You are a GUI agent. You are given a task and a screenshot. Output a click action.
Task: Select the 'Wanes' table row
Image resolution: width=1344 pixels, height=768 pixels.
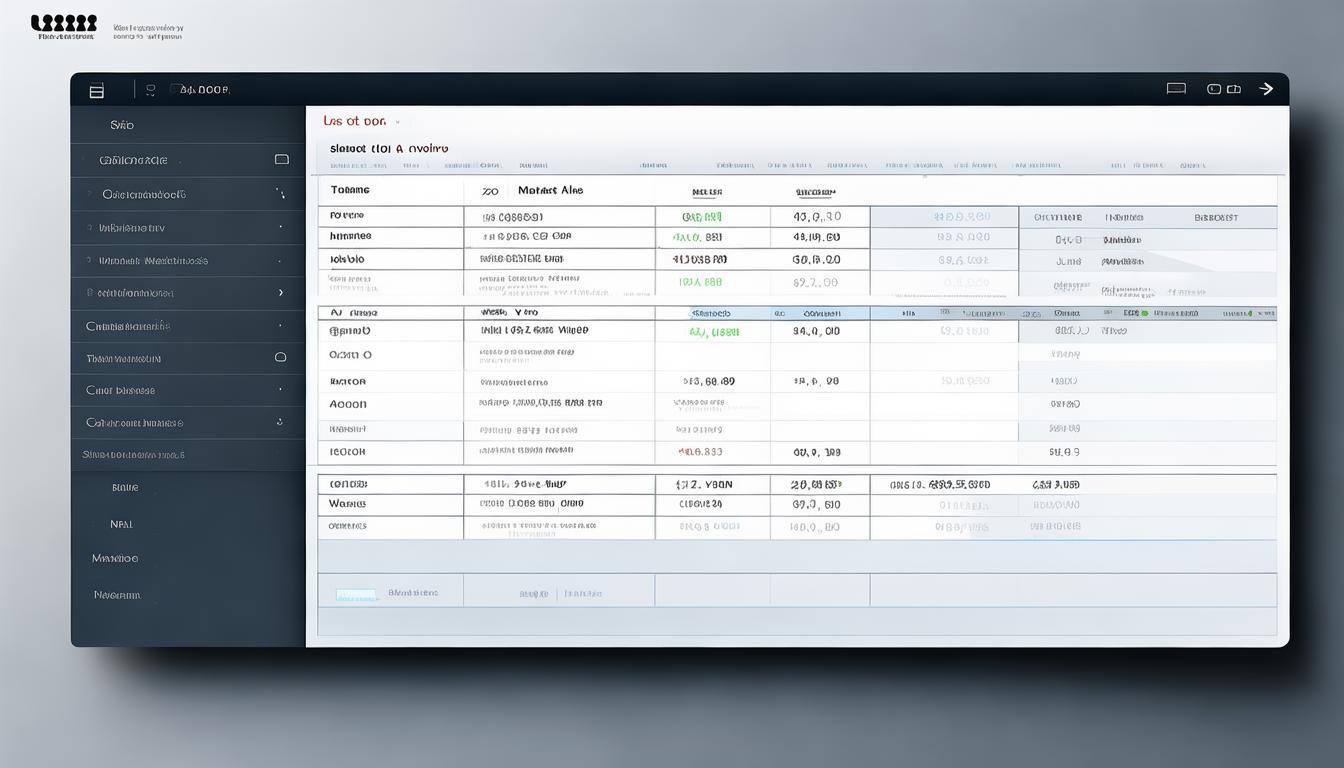point(347,505)
